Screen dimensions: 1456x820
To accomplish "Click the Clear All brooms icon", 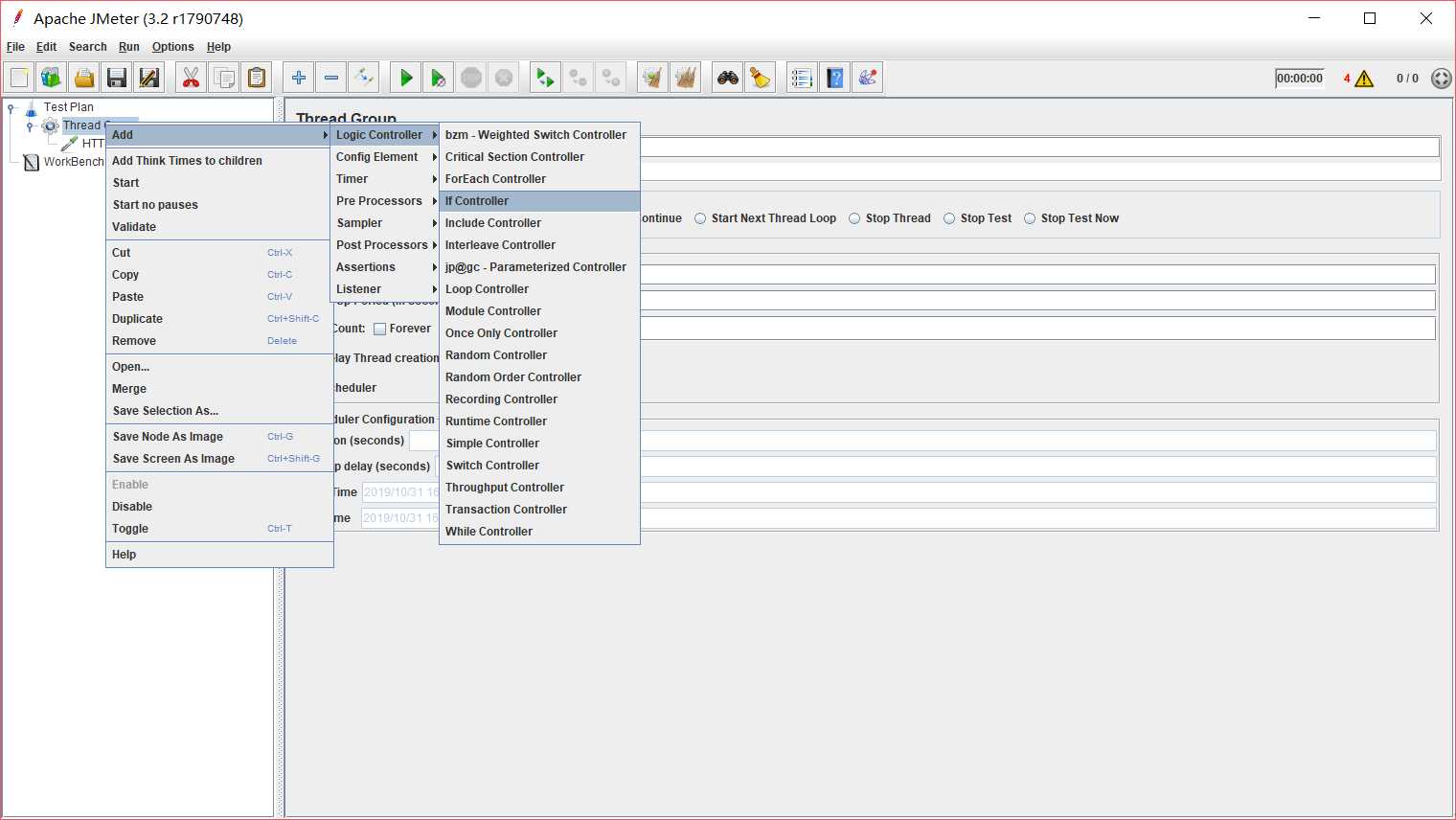I will (x=686, y=78).
